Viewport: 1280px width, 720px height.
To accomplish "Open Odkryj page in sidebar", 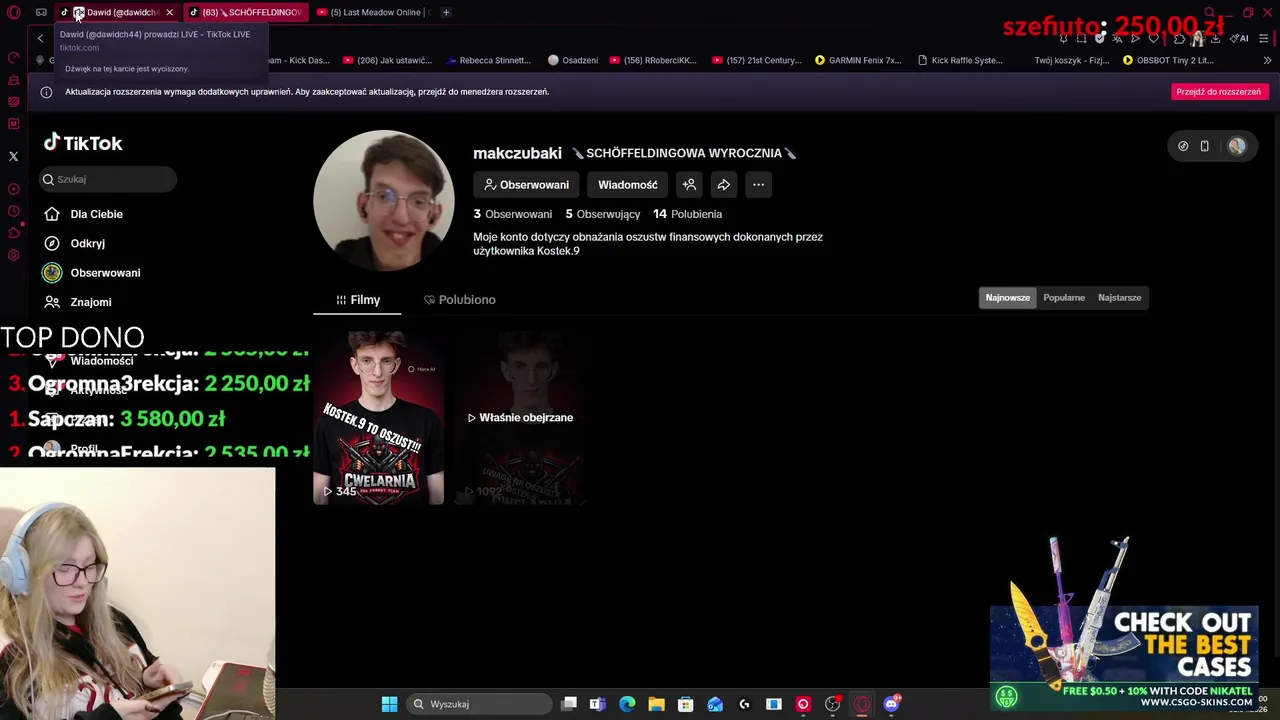I will tap(75, 243).
